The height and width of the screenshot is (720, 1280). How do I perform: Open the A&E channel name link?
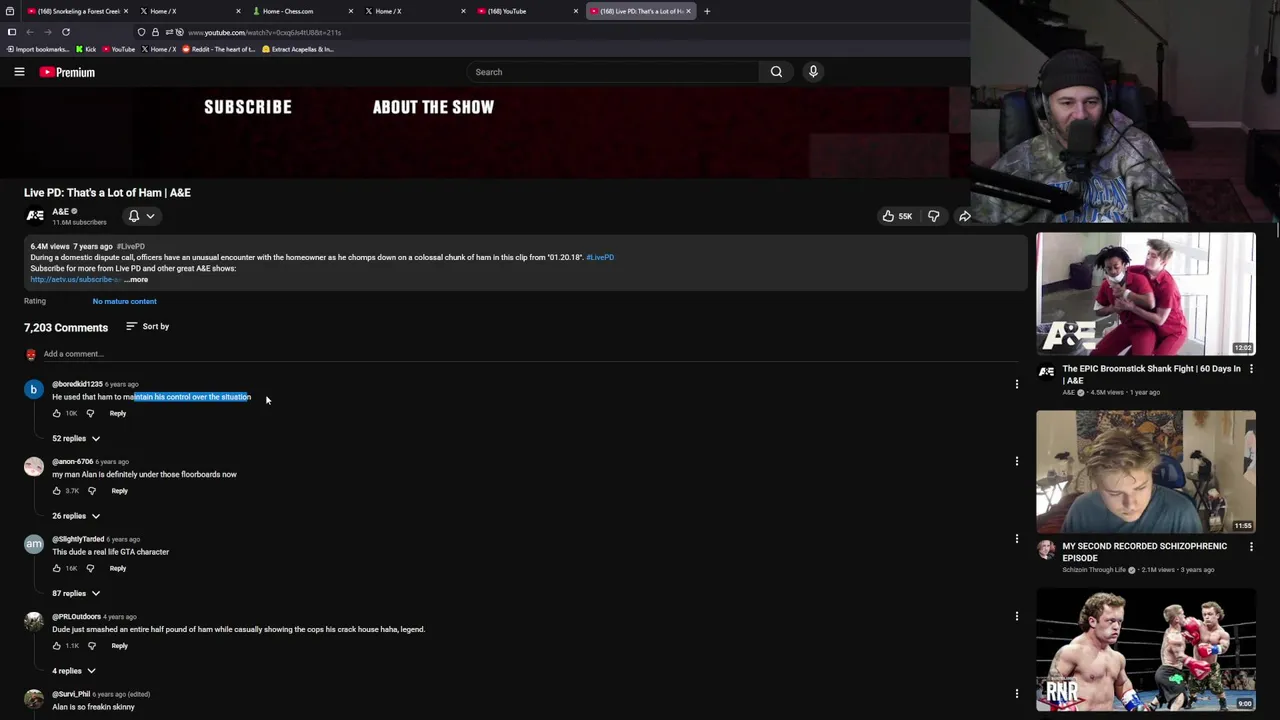60,212
